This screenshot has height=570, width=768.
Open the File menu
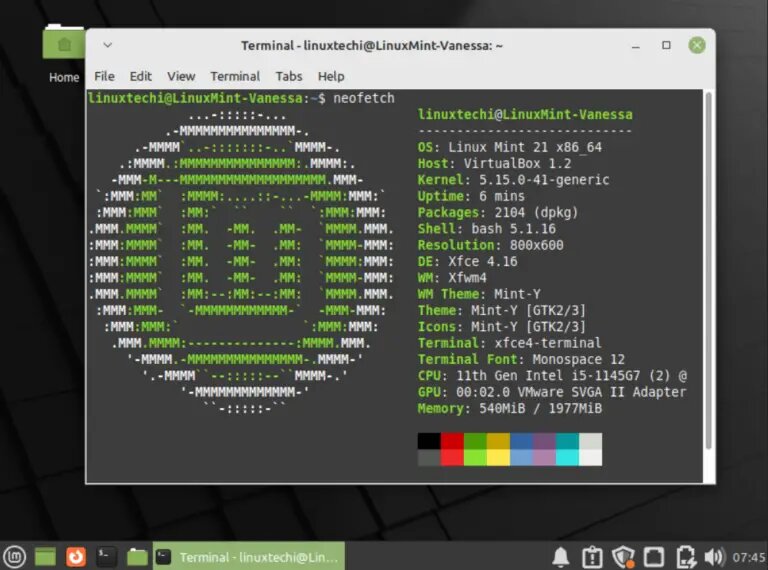(x=104, y=76)
